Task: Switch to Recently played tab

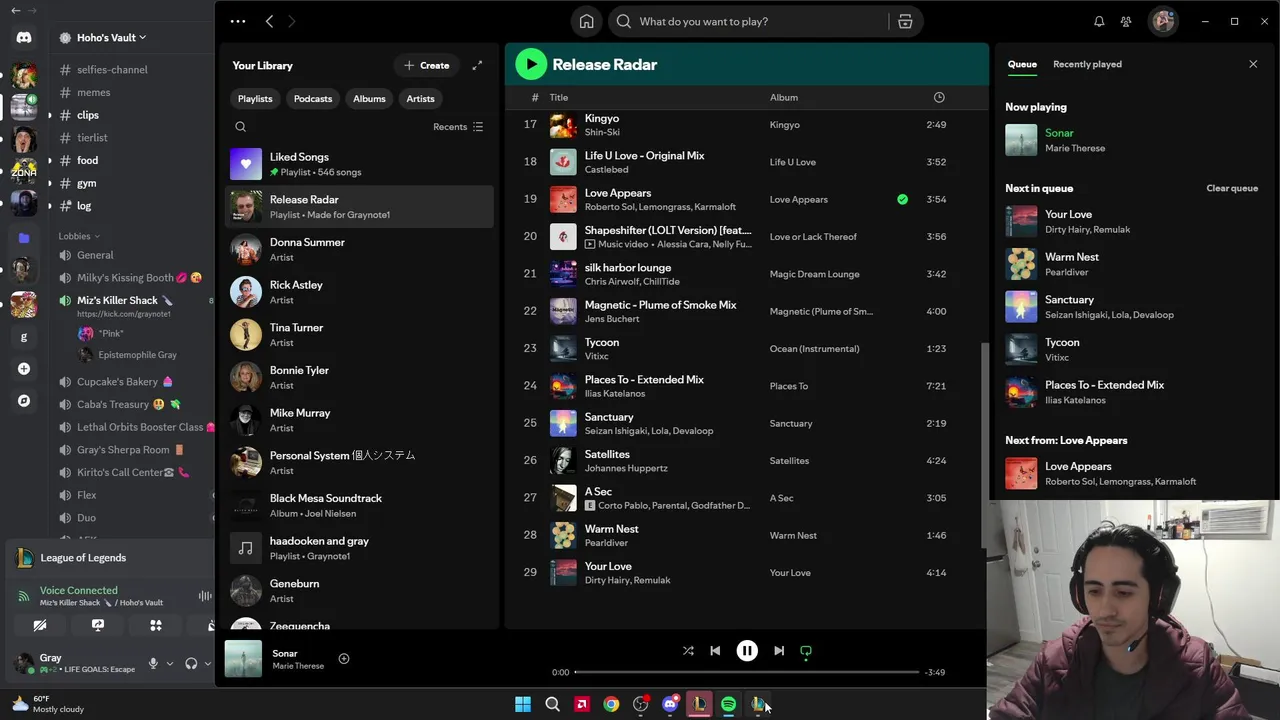Action: point(1087,64)
